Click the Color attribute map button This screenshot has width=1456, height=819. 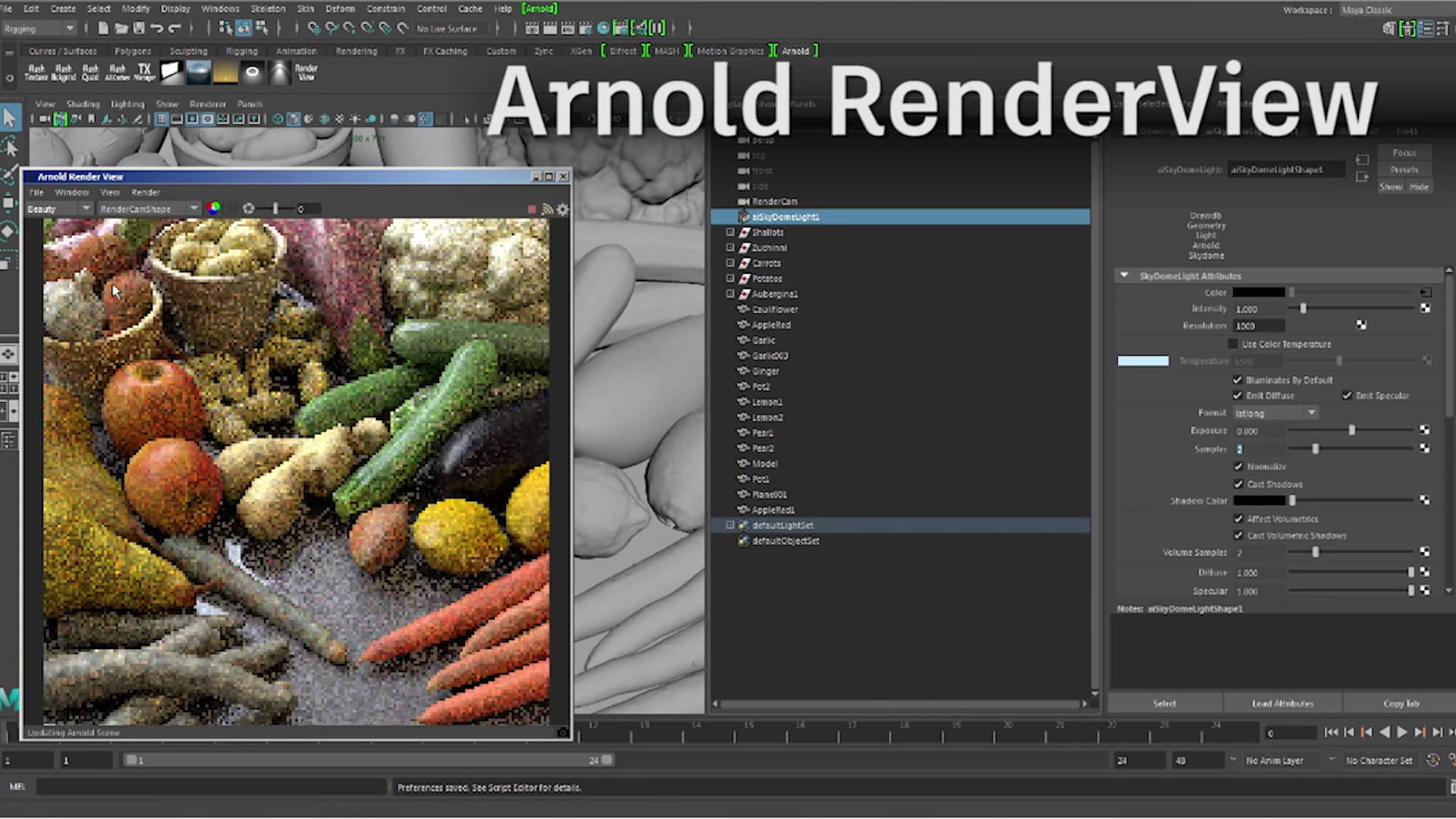(1425, 292)
